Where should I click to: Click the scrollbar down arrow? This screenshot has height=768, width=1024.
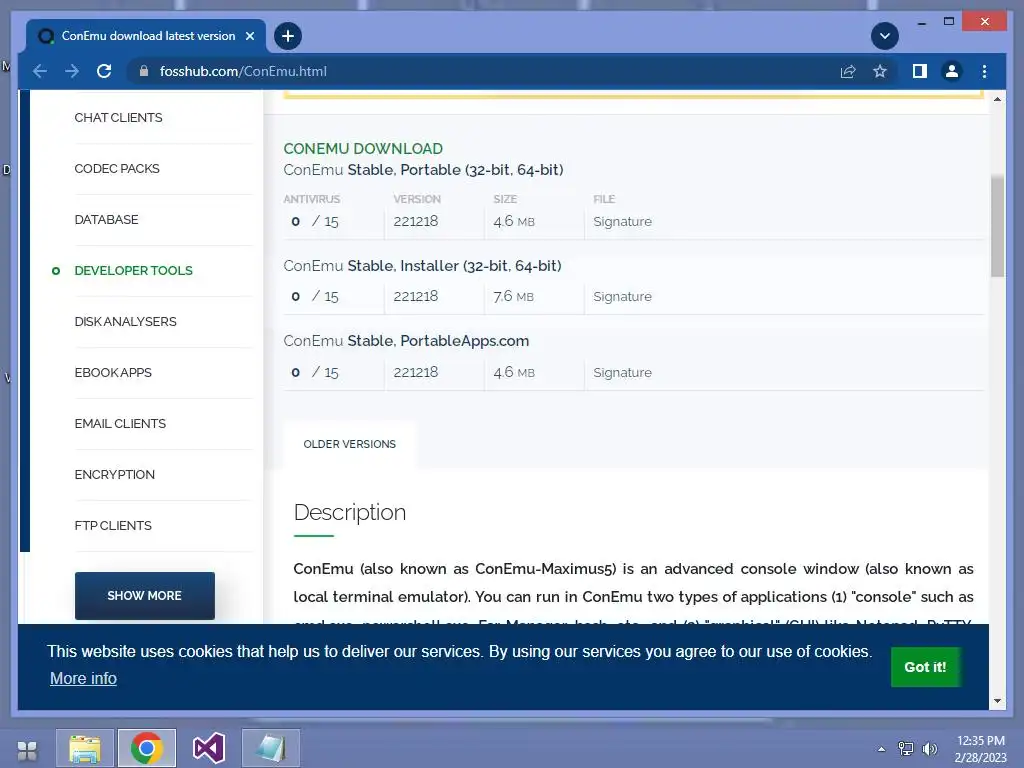tap(997, 701)
